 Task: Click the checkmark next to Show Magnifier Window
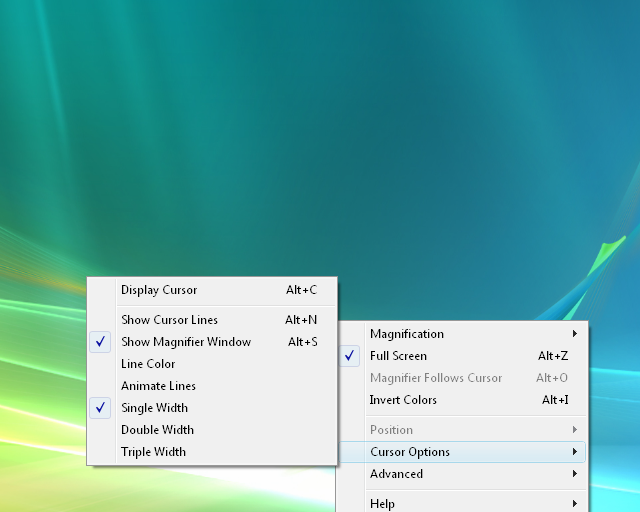click(101, 342)
